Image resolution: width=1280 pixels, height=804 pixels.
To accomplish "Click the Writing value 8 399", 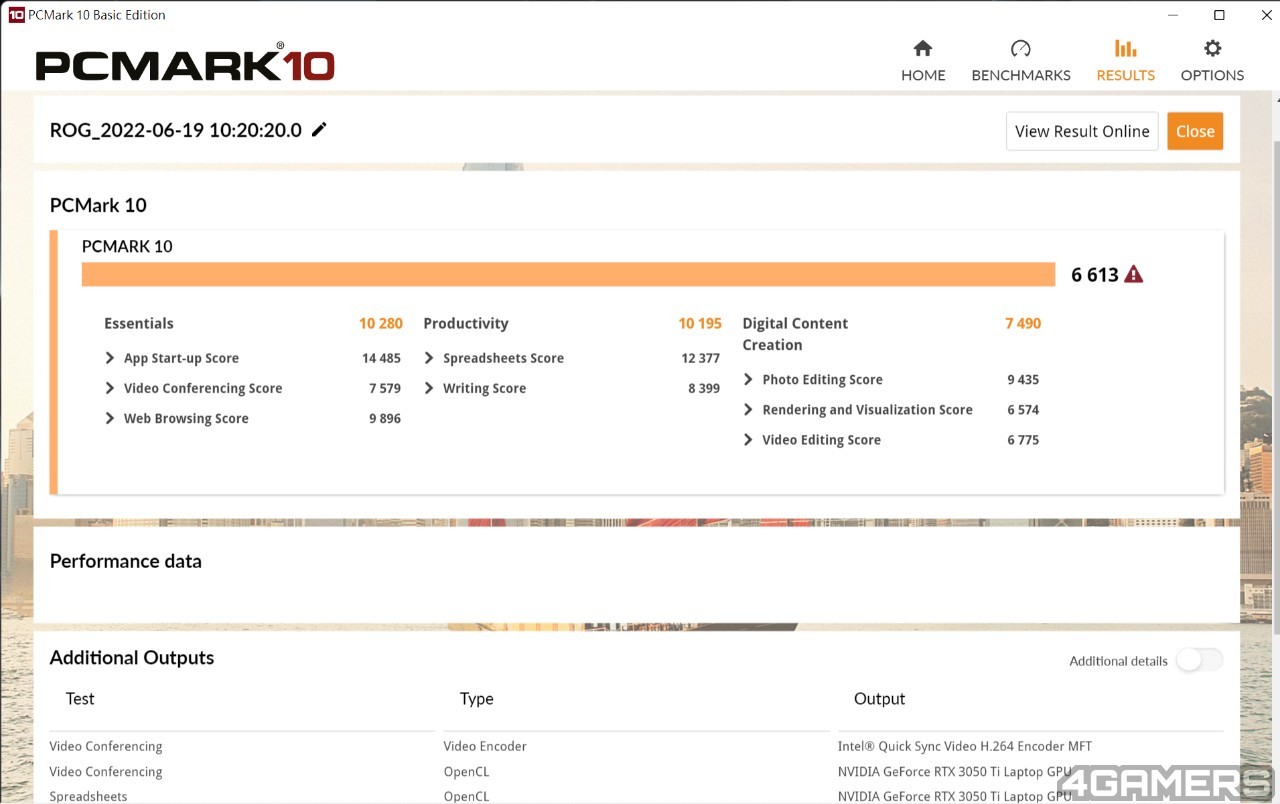I will point(704,388).
